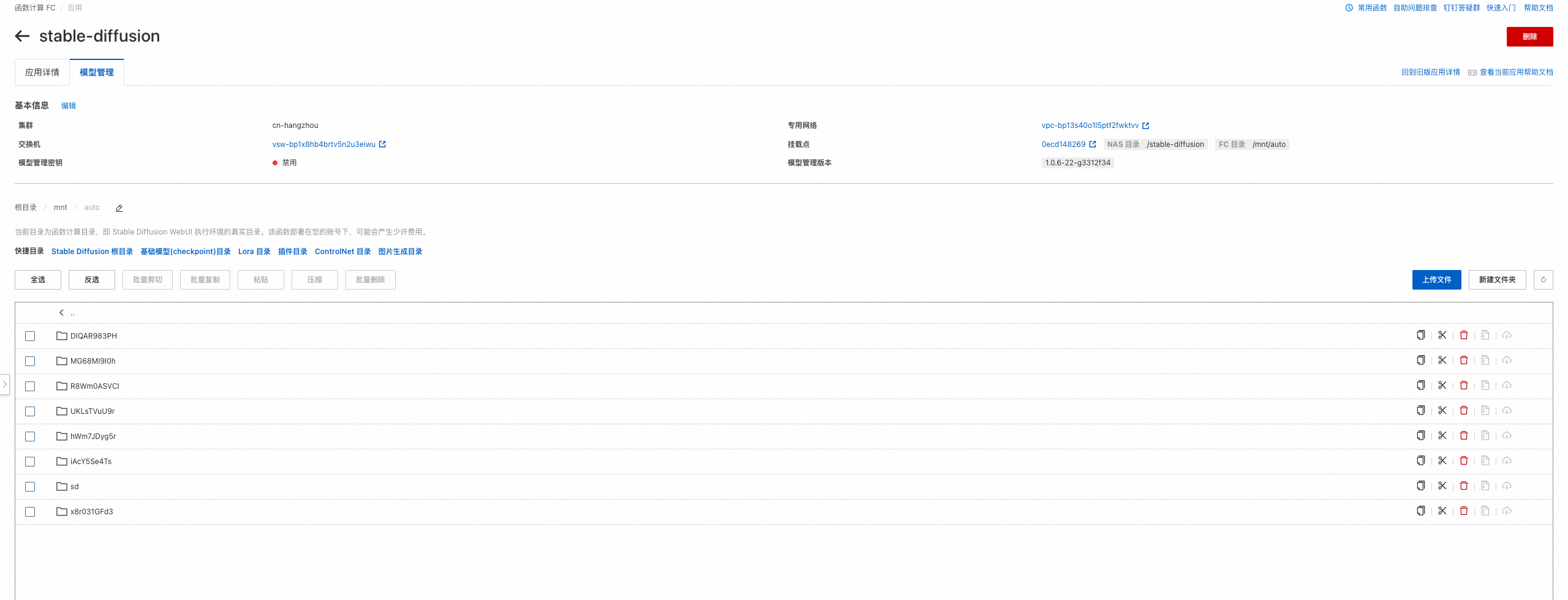Select the 模型管理 tab
The image size is (1568, 600).
click(97, 72)
